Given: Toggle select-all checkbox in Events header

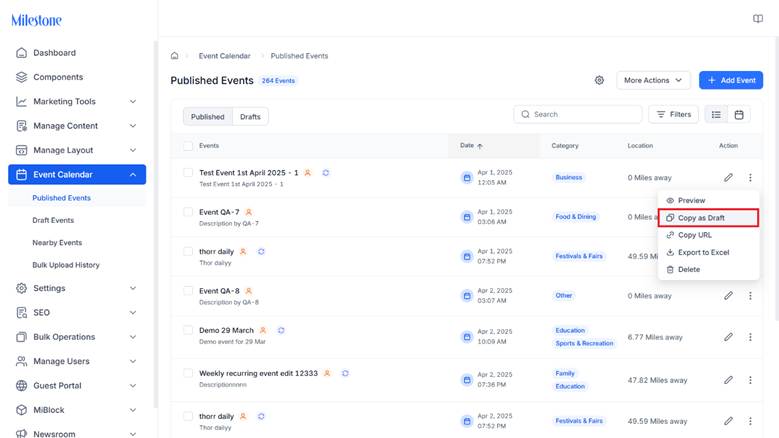Looking at the screenshot, I should pyautogui.click(x=188, y=146).
